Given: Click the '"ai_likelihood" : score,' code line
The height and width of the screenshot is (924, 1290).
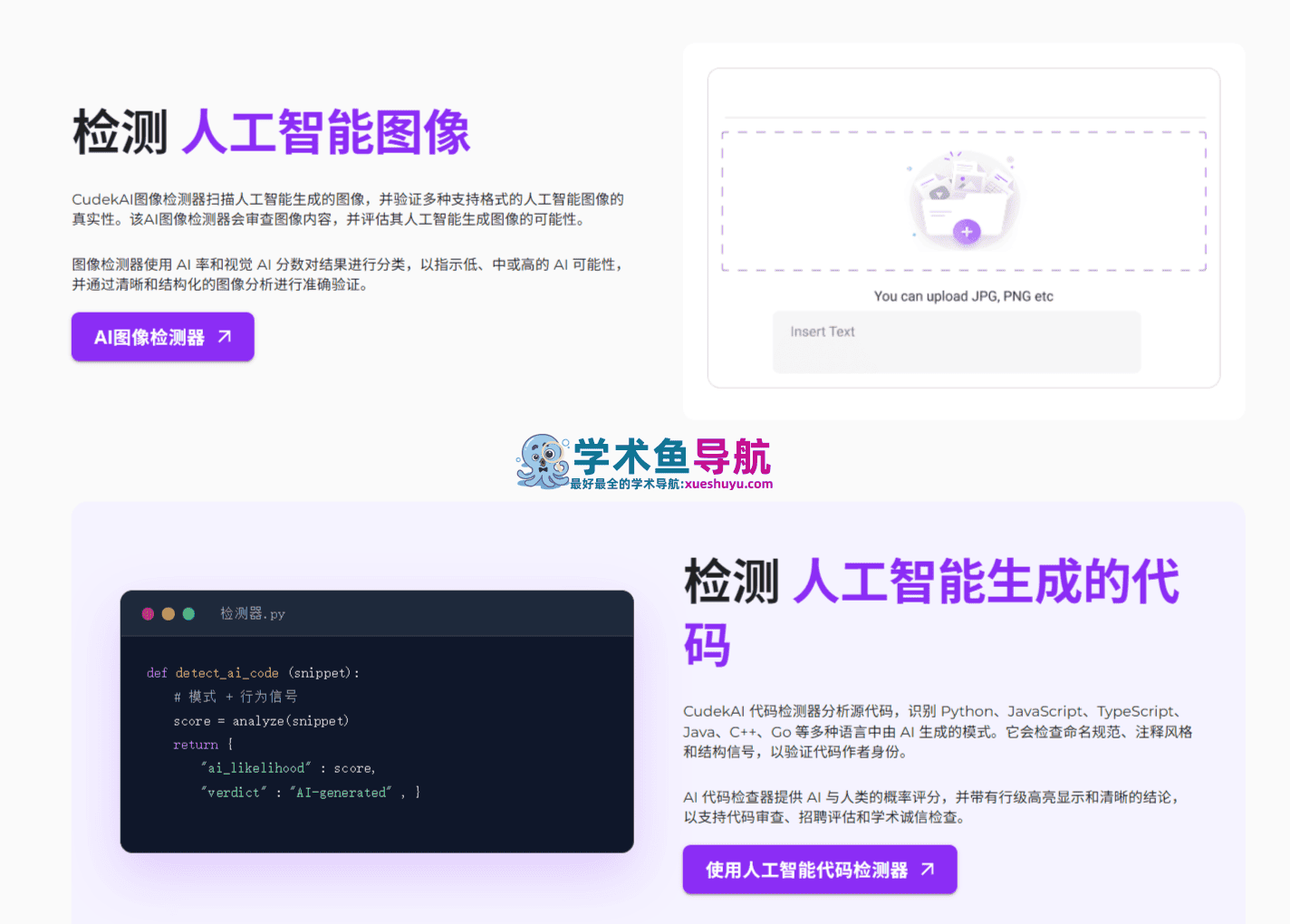Looking at the screenshot, I should coord(288,768).
